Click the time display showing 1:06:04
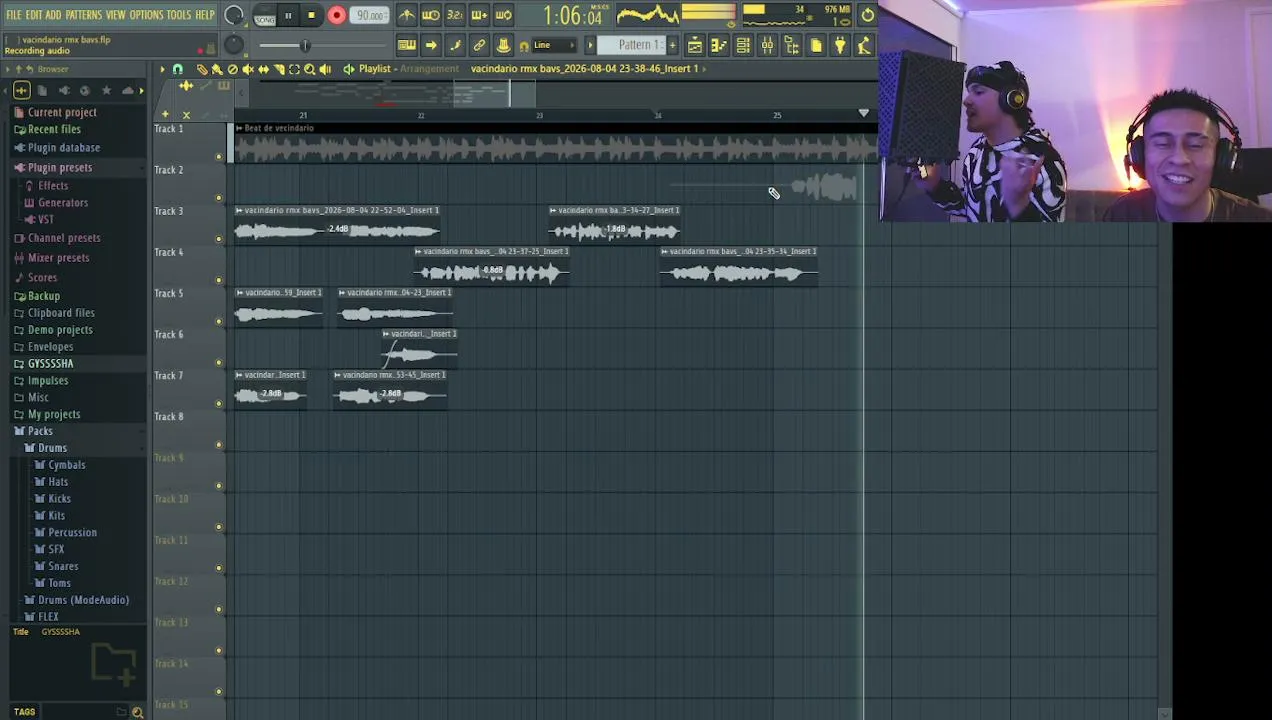The image size is (1272, 720). click(x=573, y=16)
